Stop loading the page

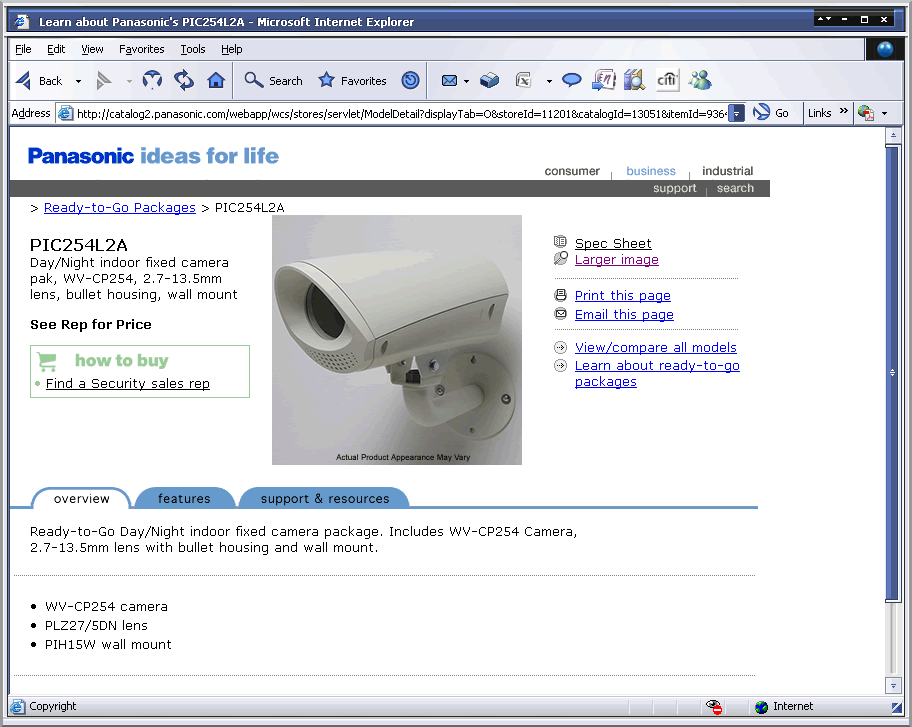pyautogui.click(x=152, y=80)
